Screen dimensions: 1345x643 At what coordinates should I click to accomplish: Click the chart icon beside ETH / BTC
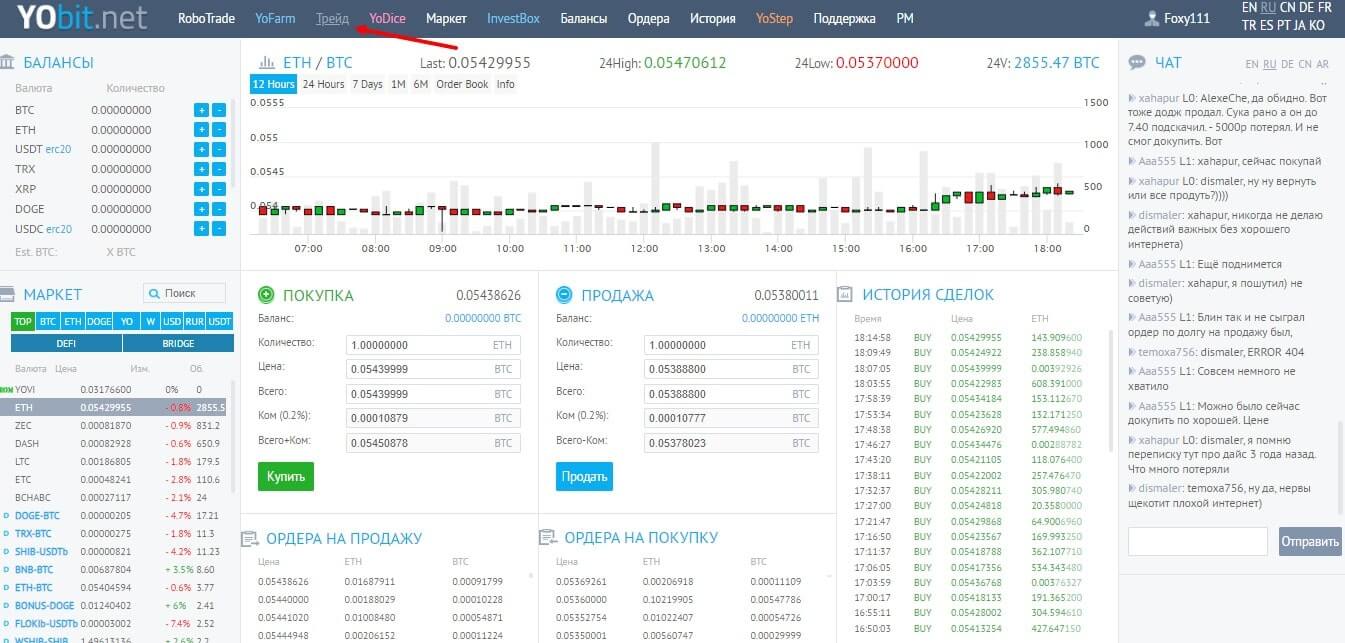click(x=266, y=62)
